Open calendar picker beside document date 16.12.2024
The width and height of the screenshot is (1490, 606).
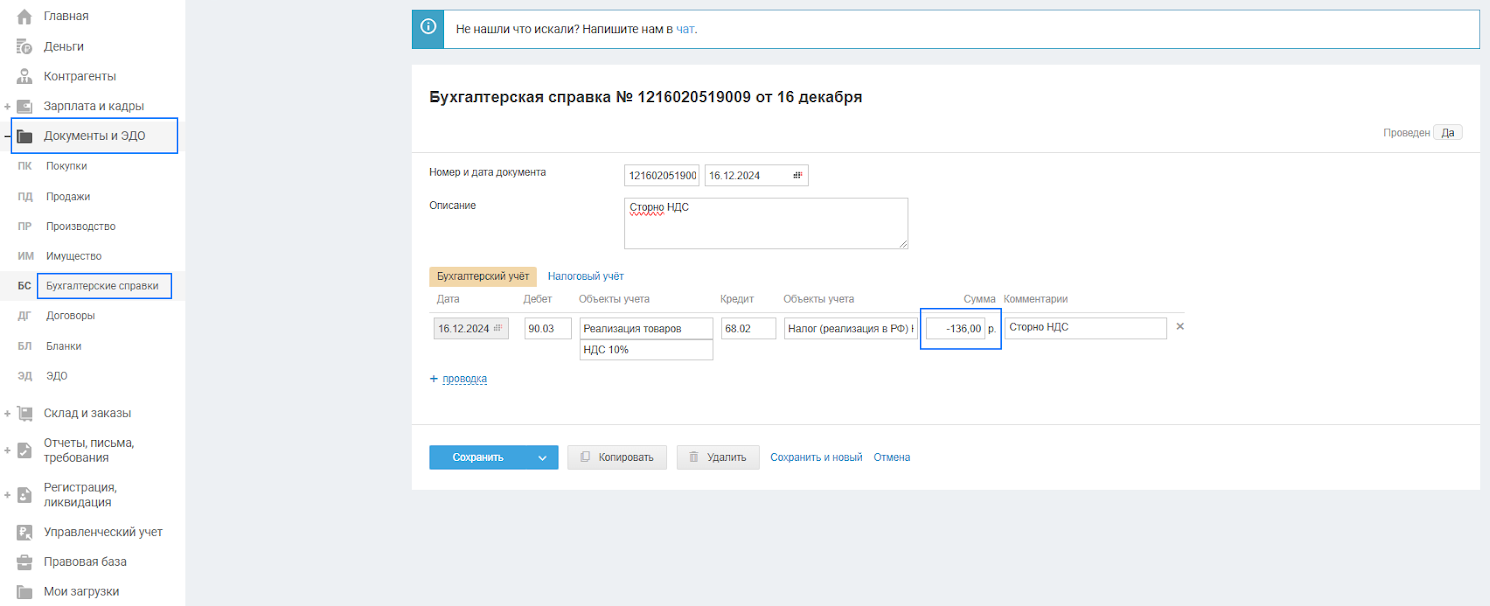(x=798, y=175)
